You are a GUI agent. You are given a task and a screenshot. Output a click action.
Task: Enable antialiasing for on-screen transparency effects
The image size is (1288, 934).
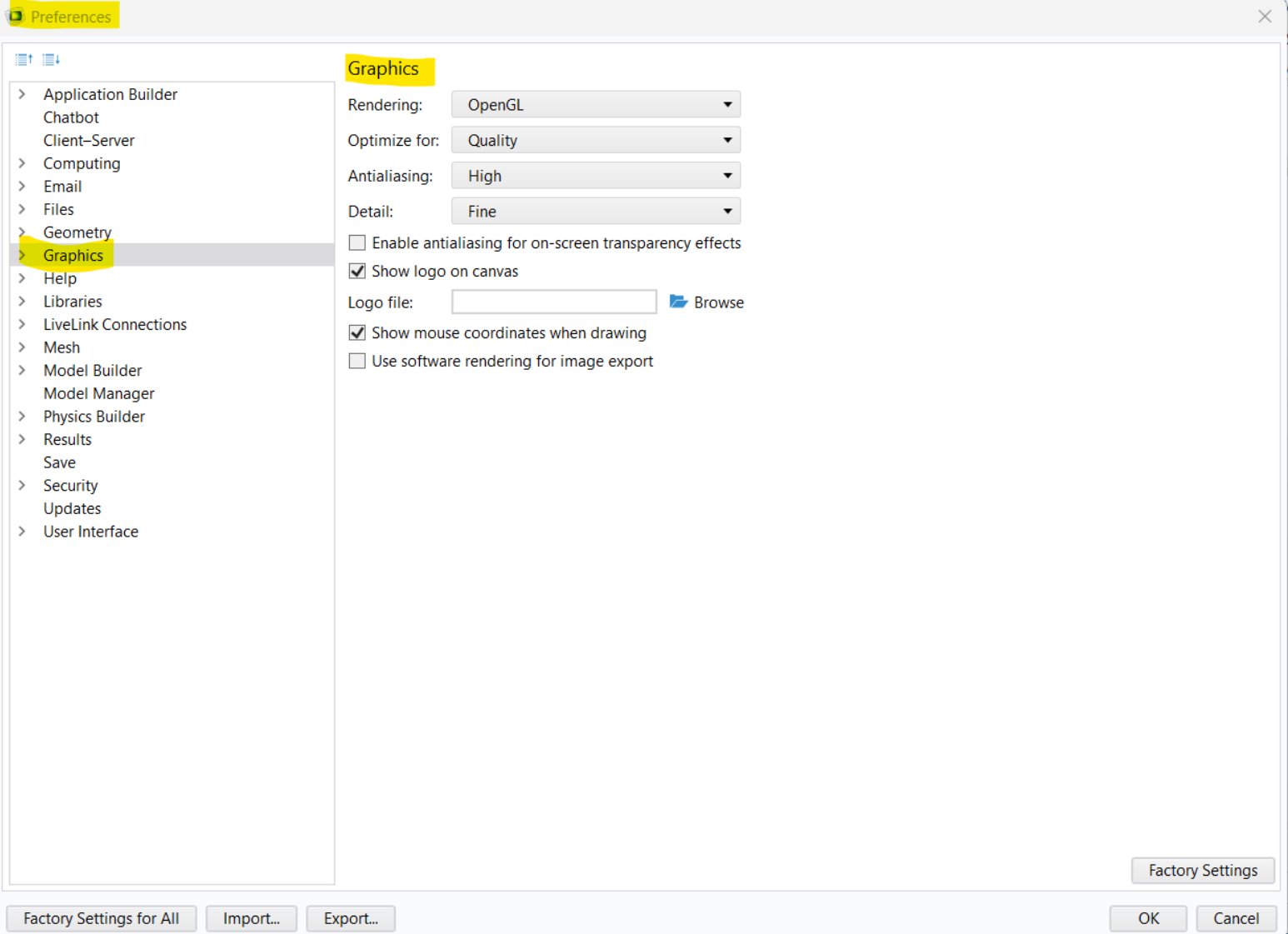357,243
